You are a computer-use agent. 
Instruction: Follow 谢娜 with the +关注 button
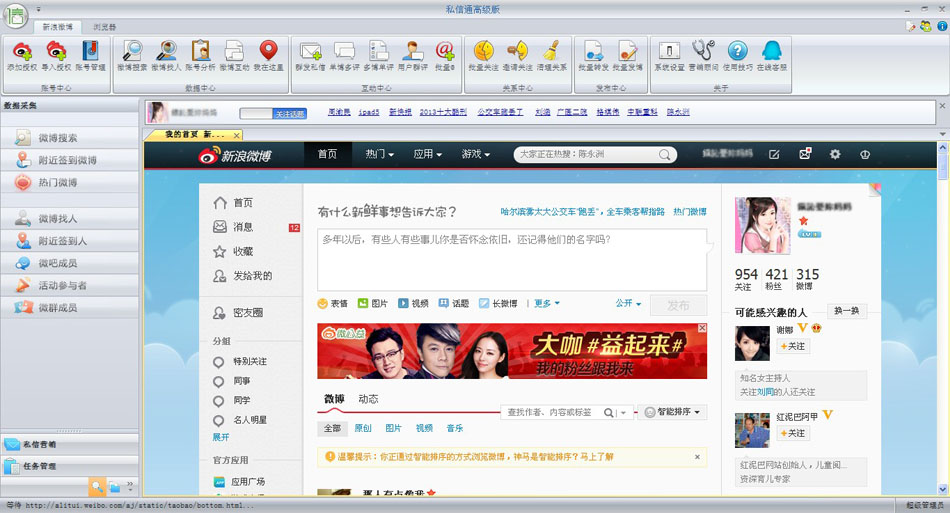coord(793,346)
